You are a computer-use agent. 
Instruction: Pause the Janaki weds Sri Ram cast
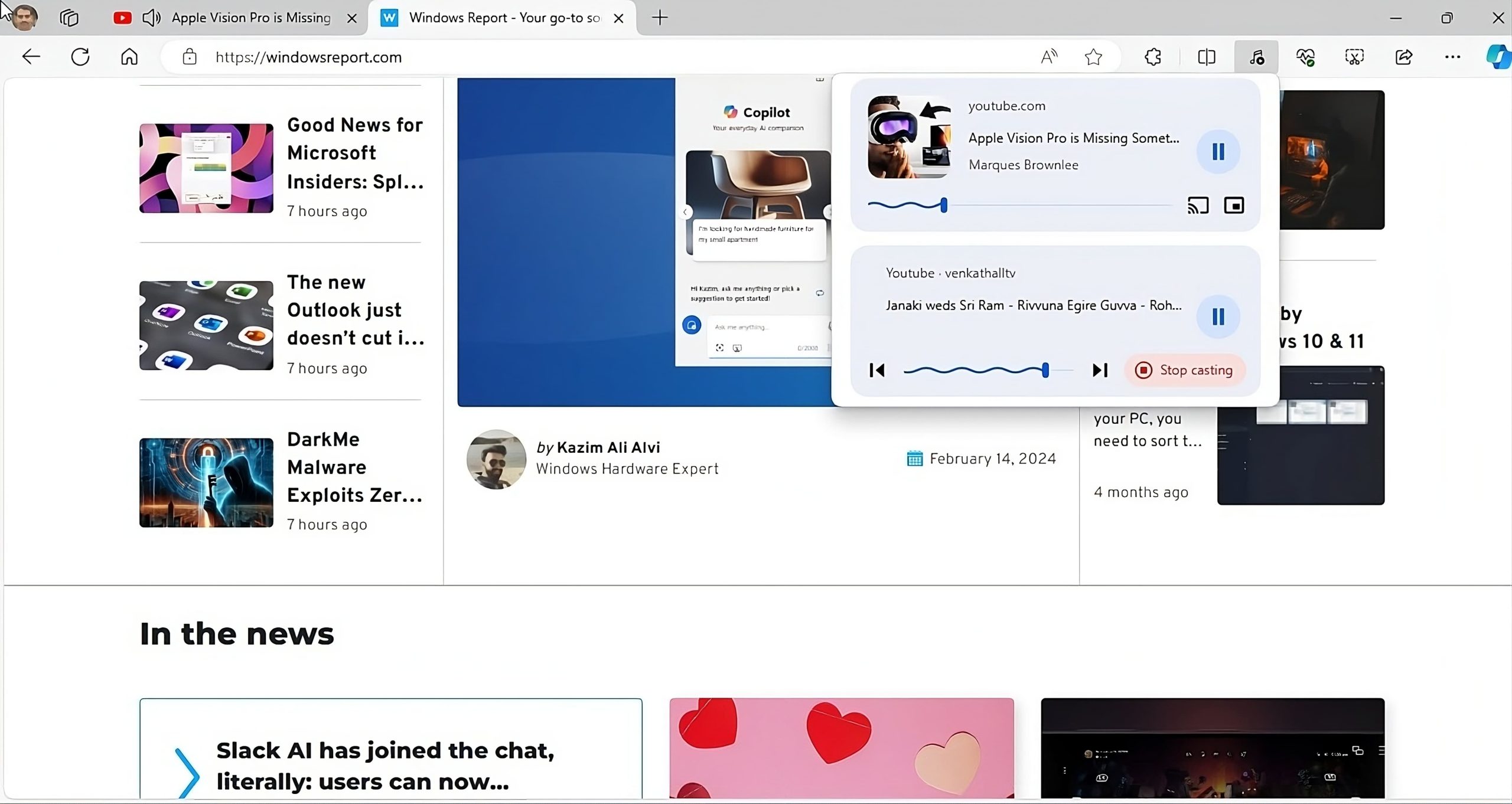point(1218,317)
